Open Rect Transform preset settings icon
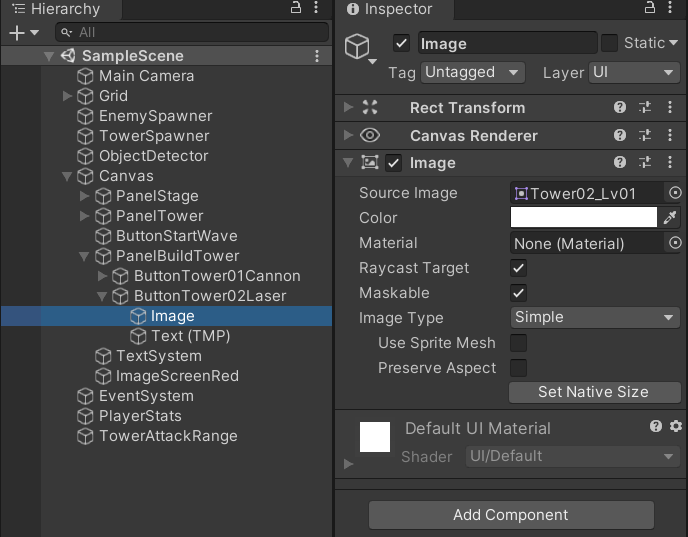 645,108
